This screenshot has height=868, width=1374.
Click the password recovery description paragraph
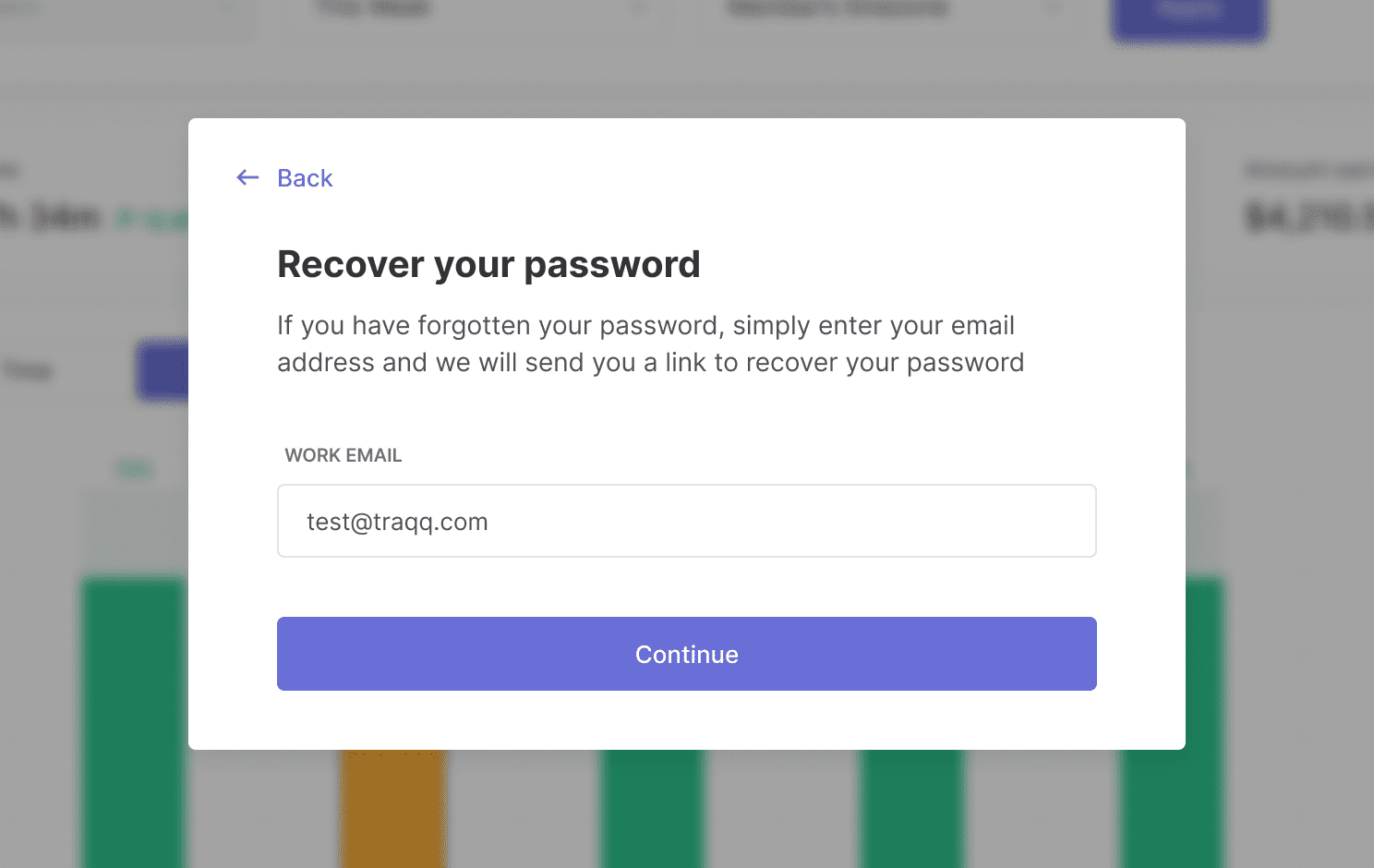651,344
